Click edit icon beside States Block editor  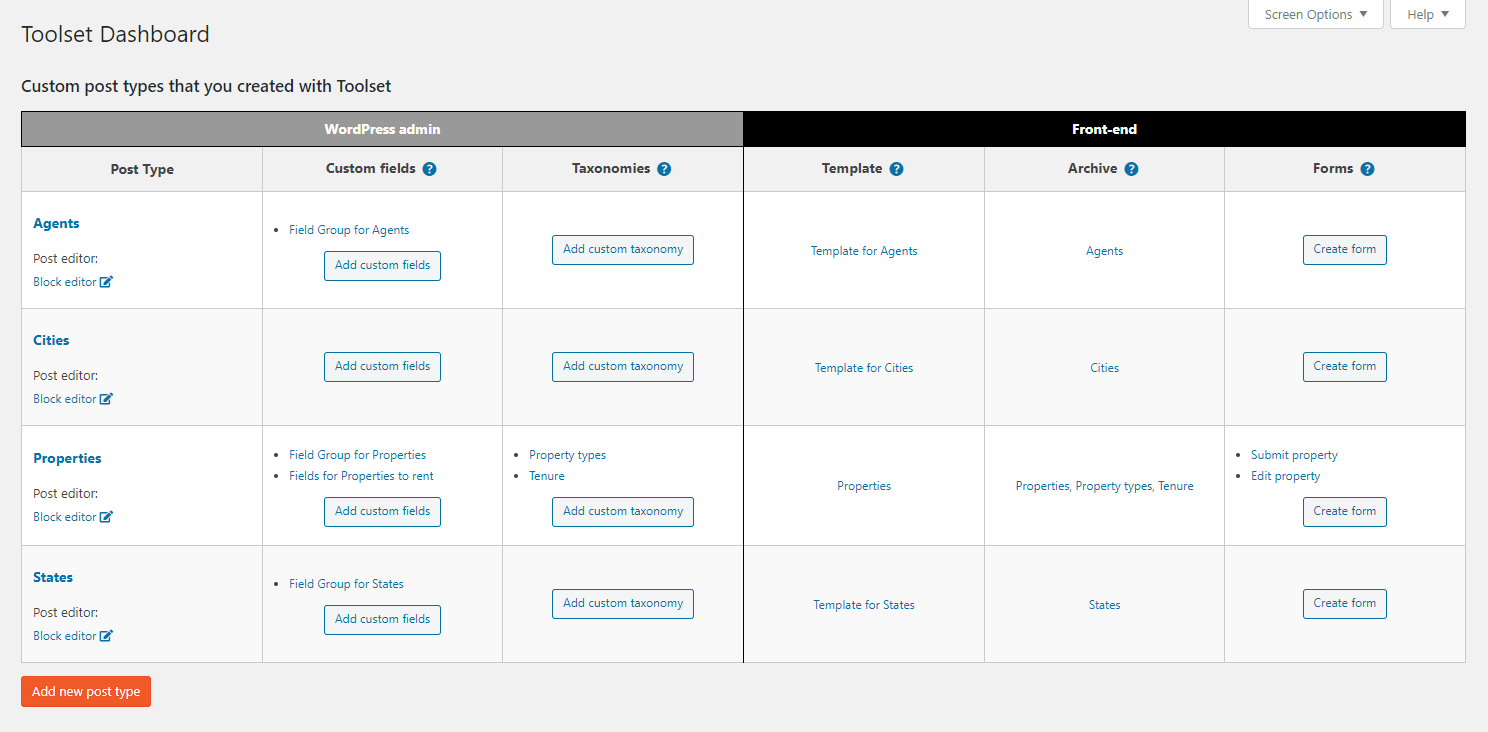(106, 636)
